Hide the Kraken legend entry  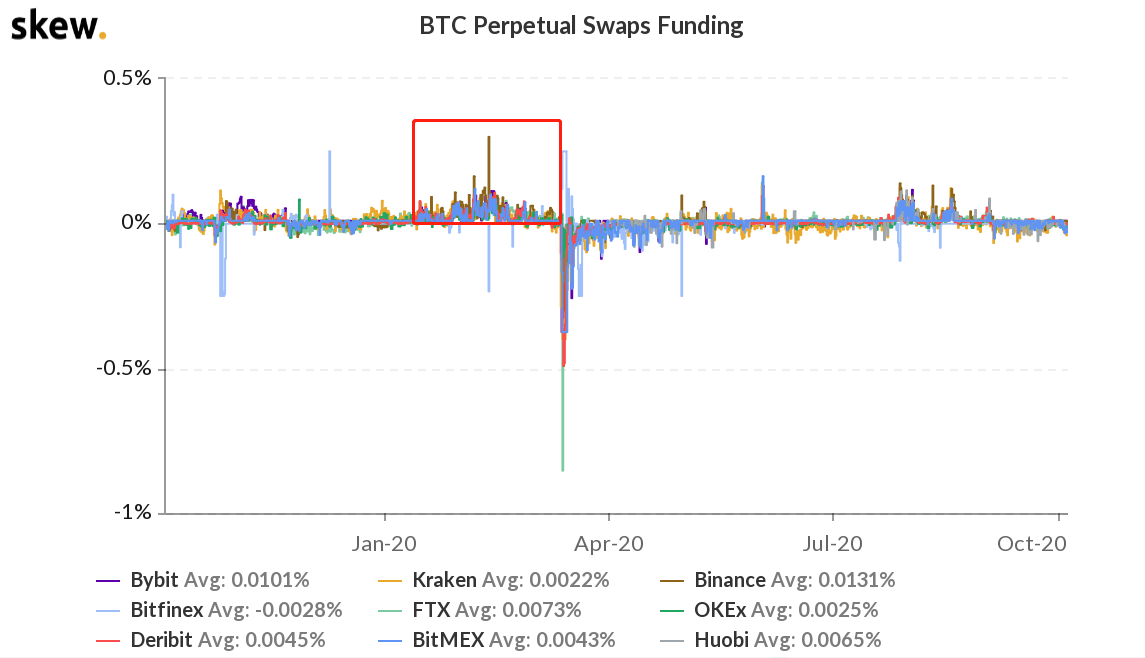coord(494,580)
